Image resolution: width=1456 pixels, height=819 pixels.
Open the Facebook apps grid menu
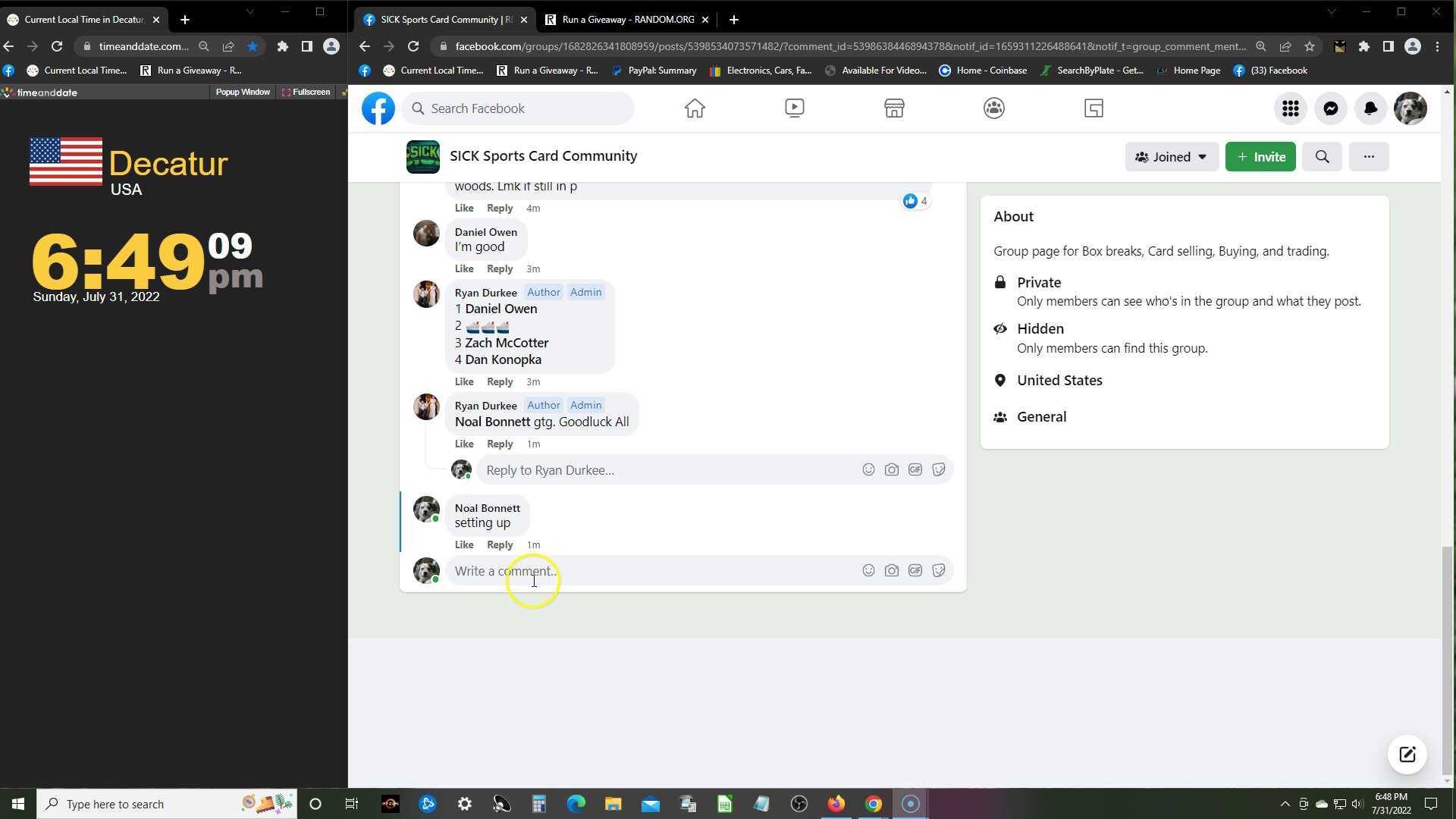pyautogui.click(x=1290, y=109)
